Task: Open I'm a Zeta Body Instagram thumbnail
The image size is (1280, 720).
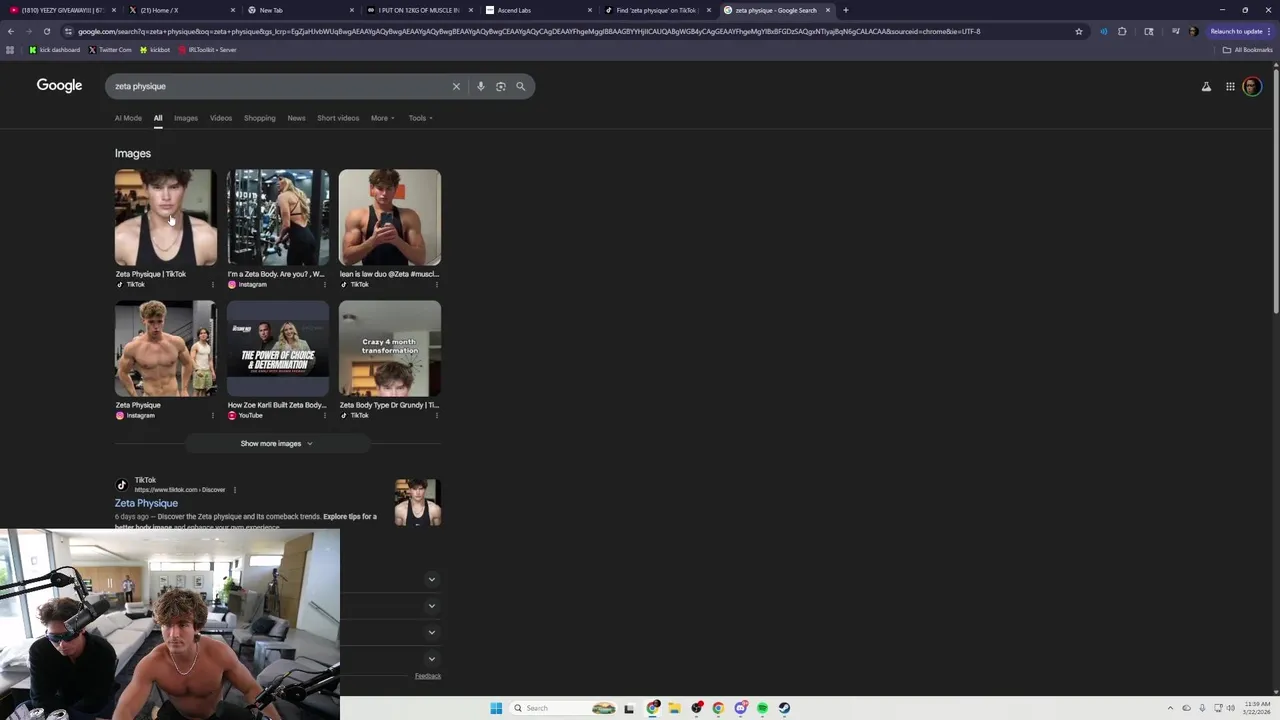Action: [x=277, y=217]
